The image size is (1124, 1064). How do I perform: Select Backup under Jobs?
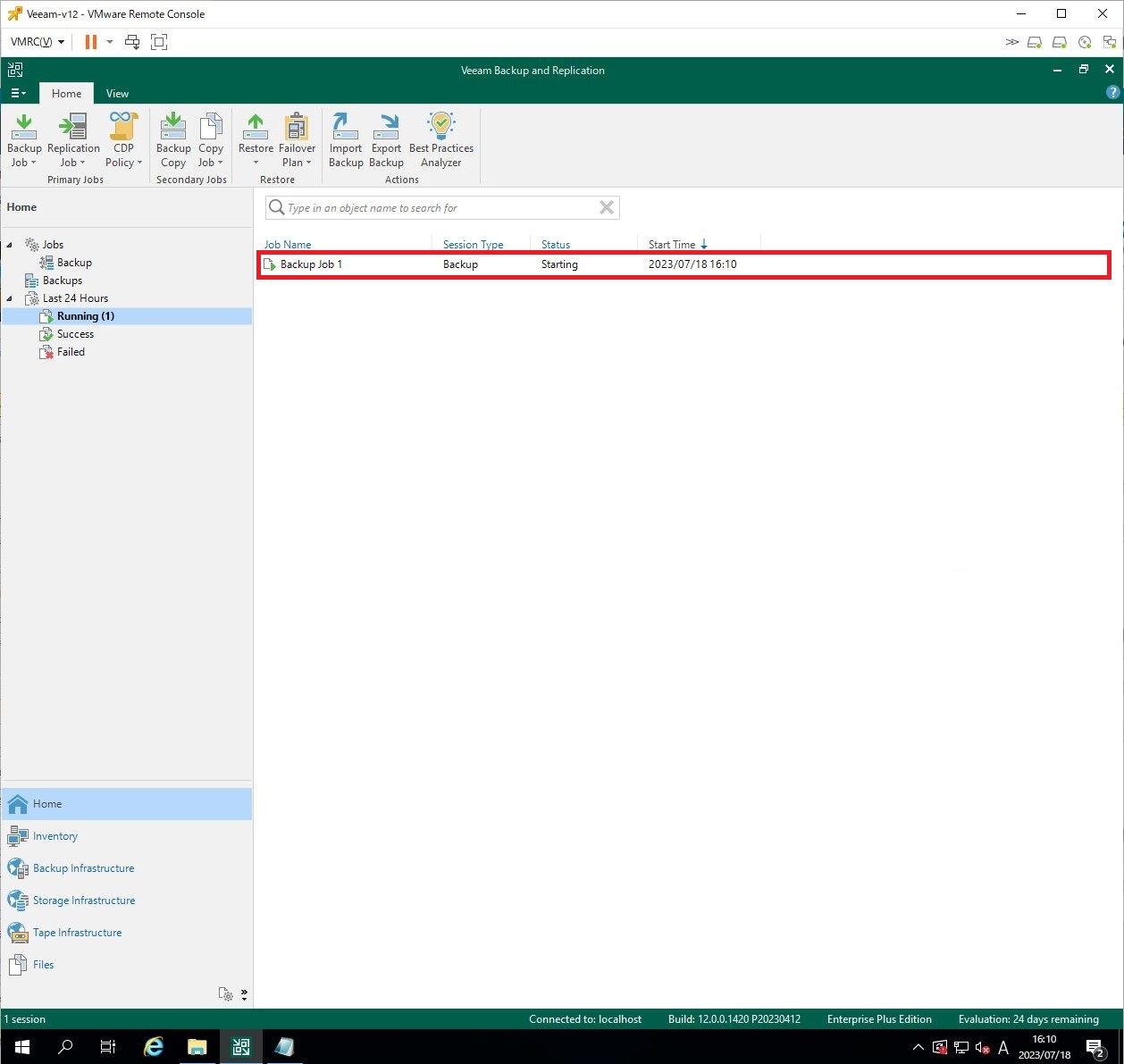pyautogui.click(x=74, y=263)
